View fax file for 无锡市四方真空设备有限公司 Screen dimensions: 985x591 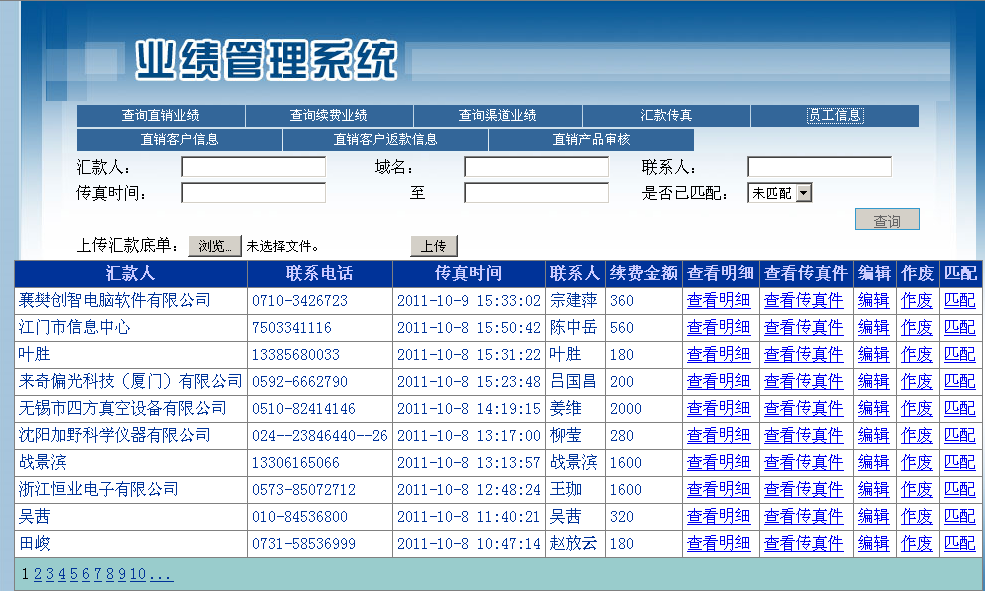803,409
